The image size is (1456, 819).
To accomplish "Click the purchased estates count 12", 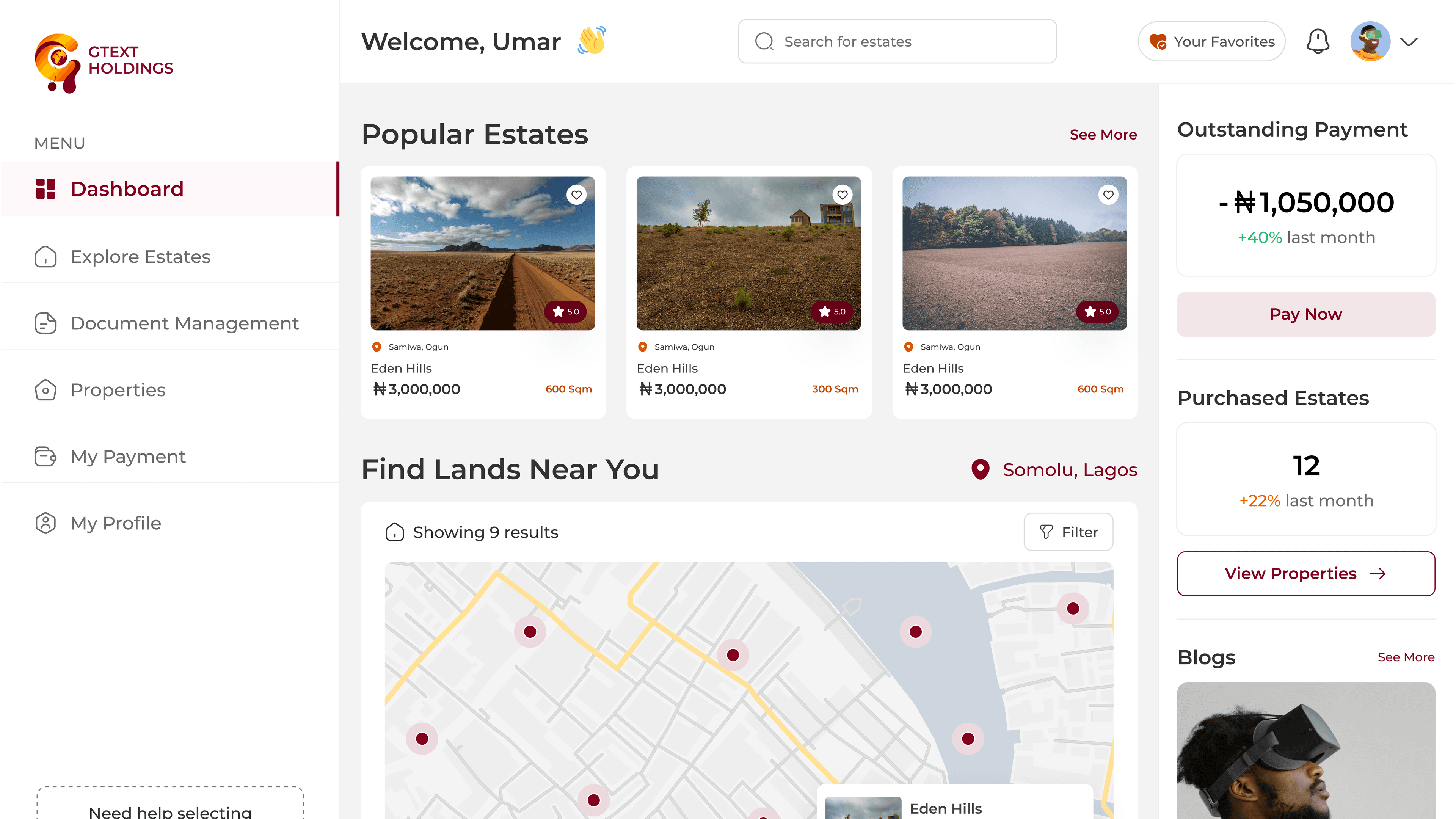I will point(1305,466).
